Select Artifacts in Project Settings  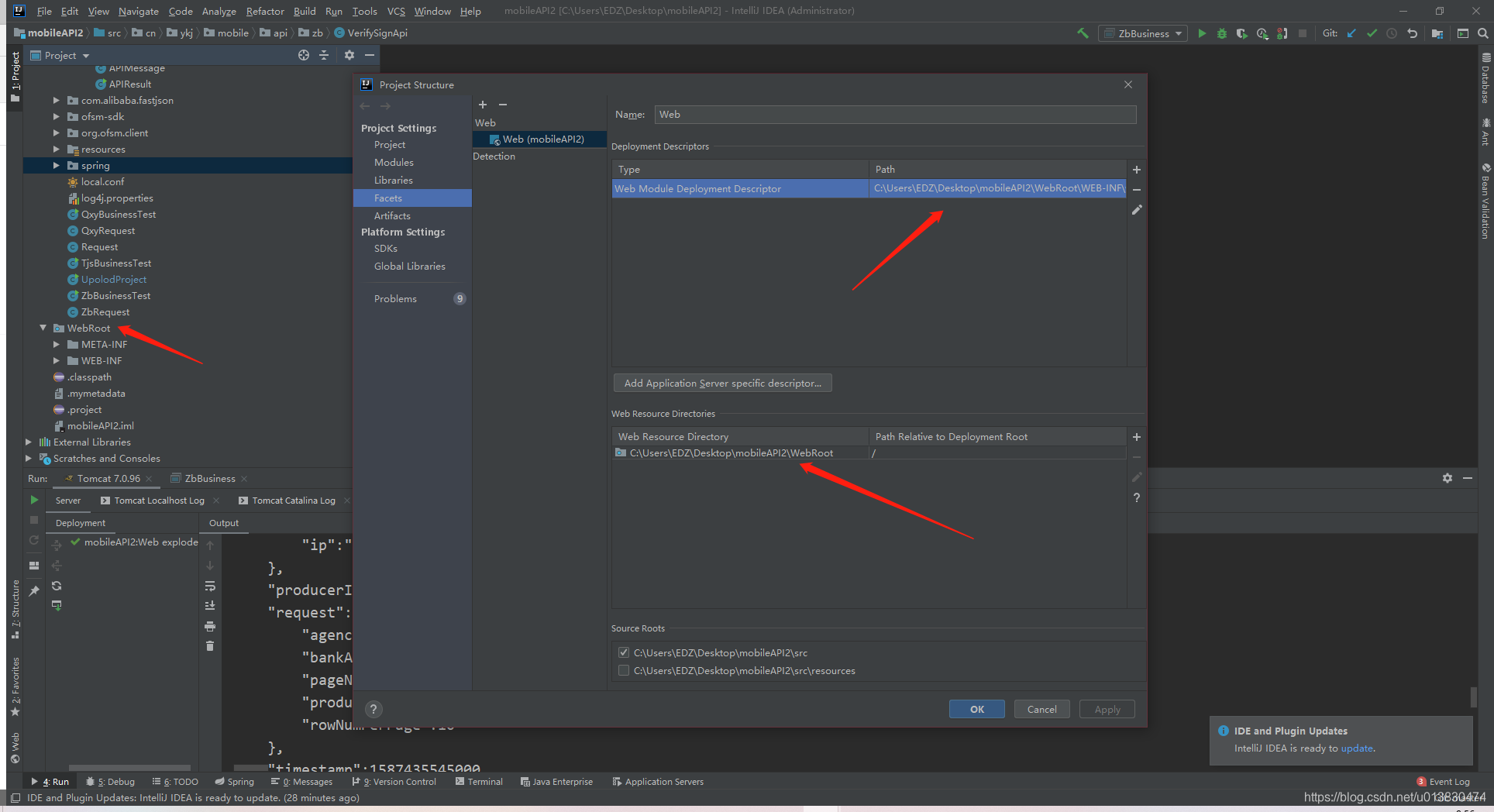[392, 216]
